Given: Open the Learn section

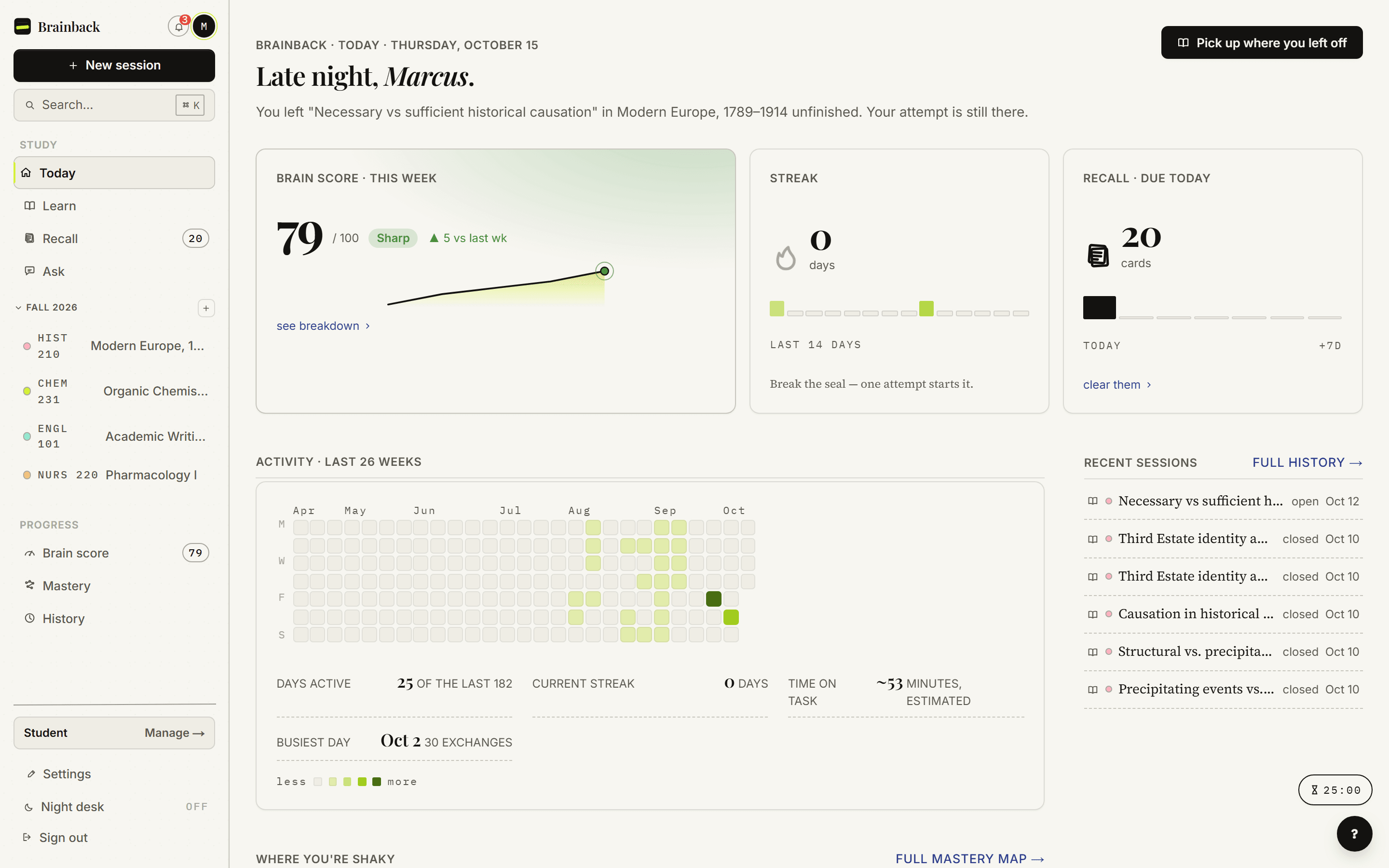Looking at the screenshot, I should coord(114,205).
